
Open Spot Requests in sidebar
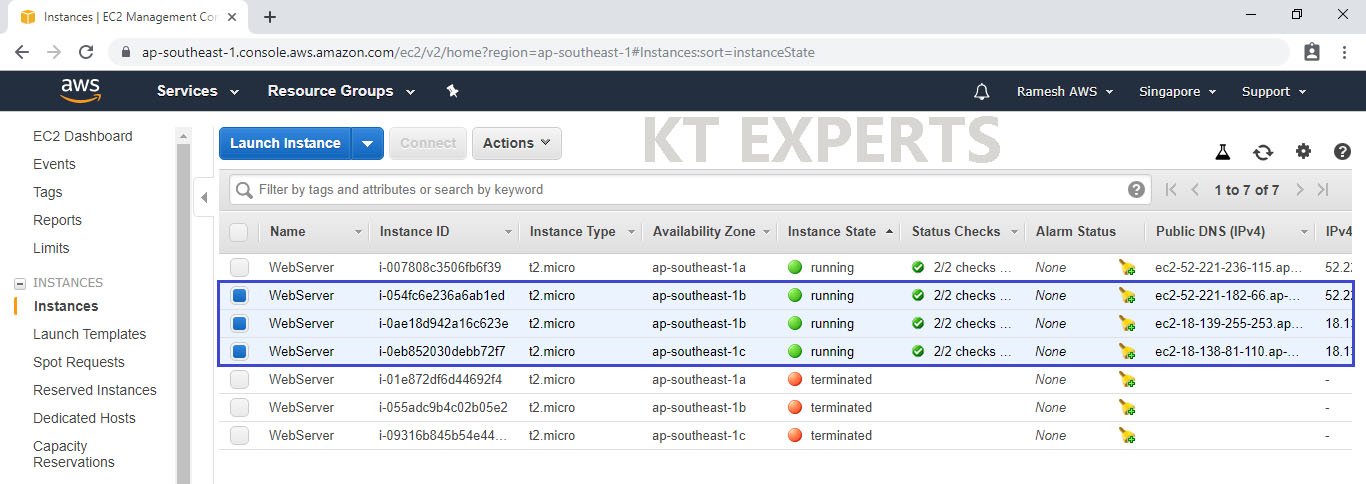coord(79,362)
